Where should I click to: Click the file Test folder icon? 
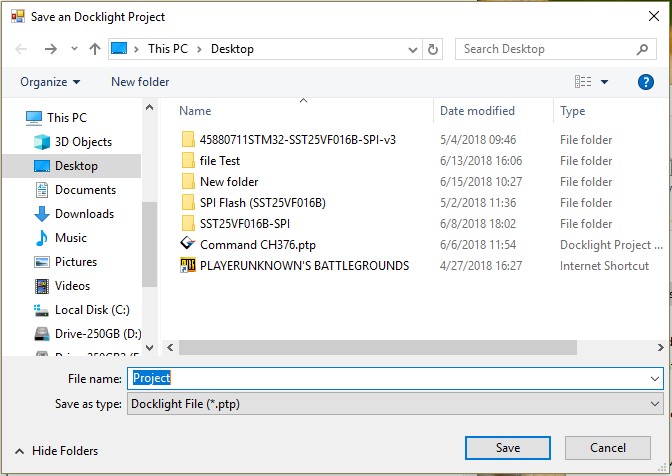point(188,160)
